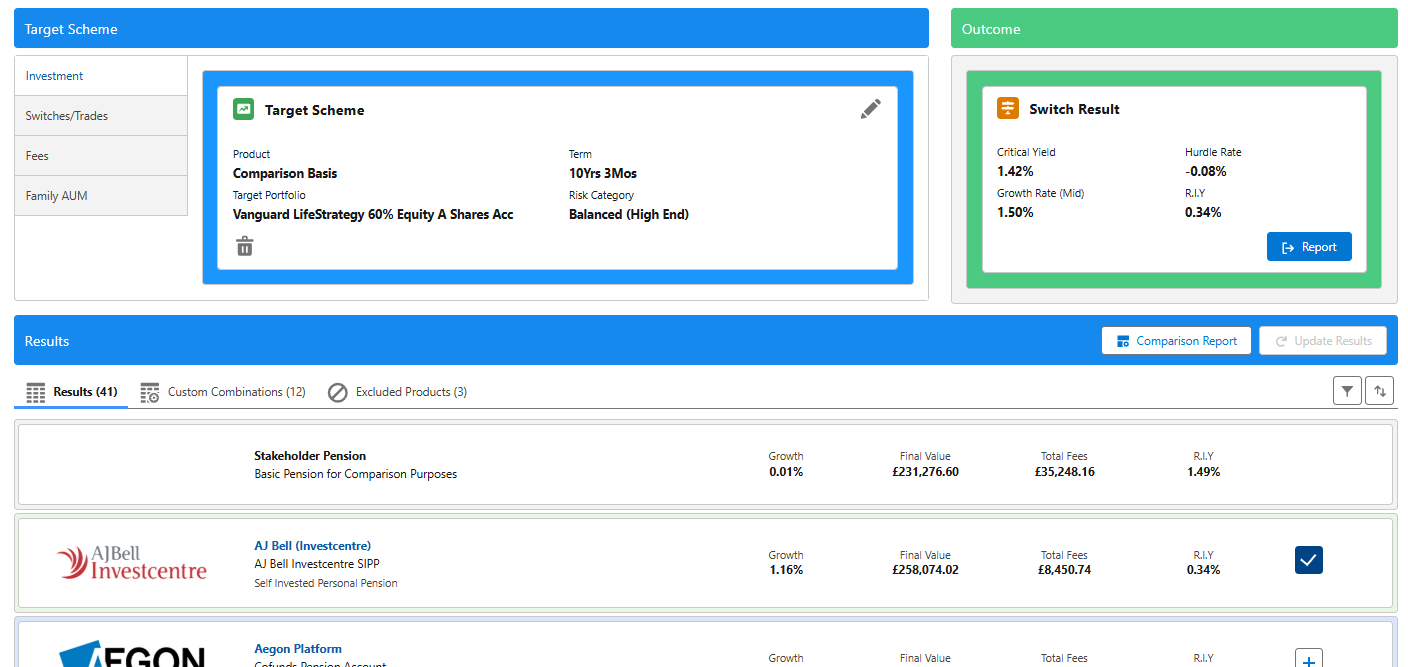The height and width of the screenshot is (667, 1408).
Task: Untick the AJ Bell Investcentre selected checkbox
Action: point(1309,560)
